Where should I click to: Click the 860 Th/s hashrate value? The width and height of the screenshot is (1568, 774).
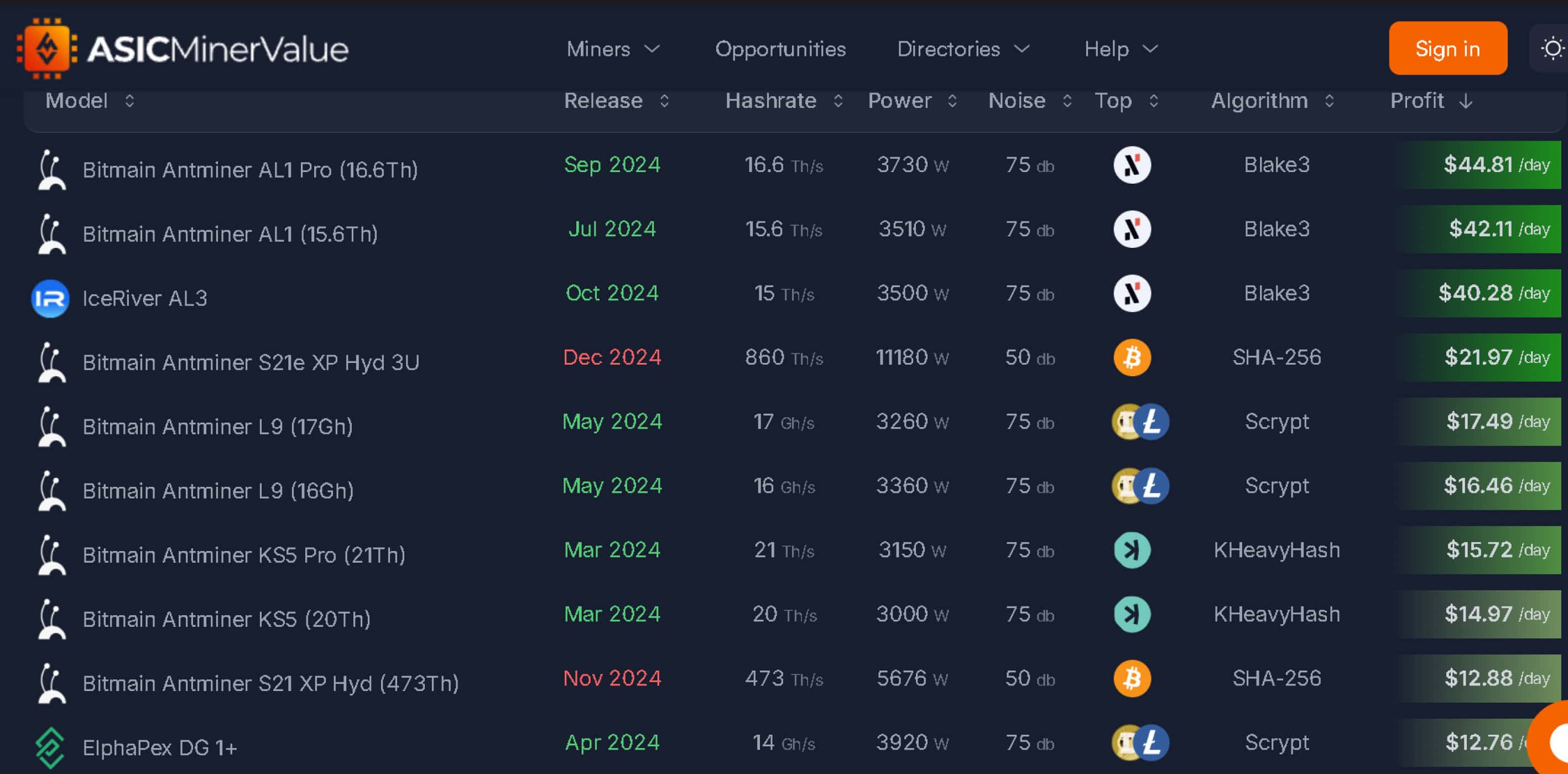tap(784, 357)
